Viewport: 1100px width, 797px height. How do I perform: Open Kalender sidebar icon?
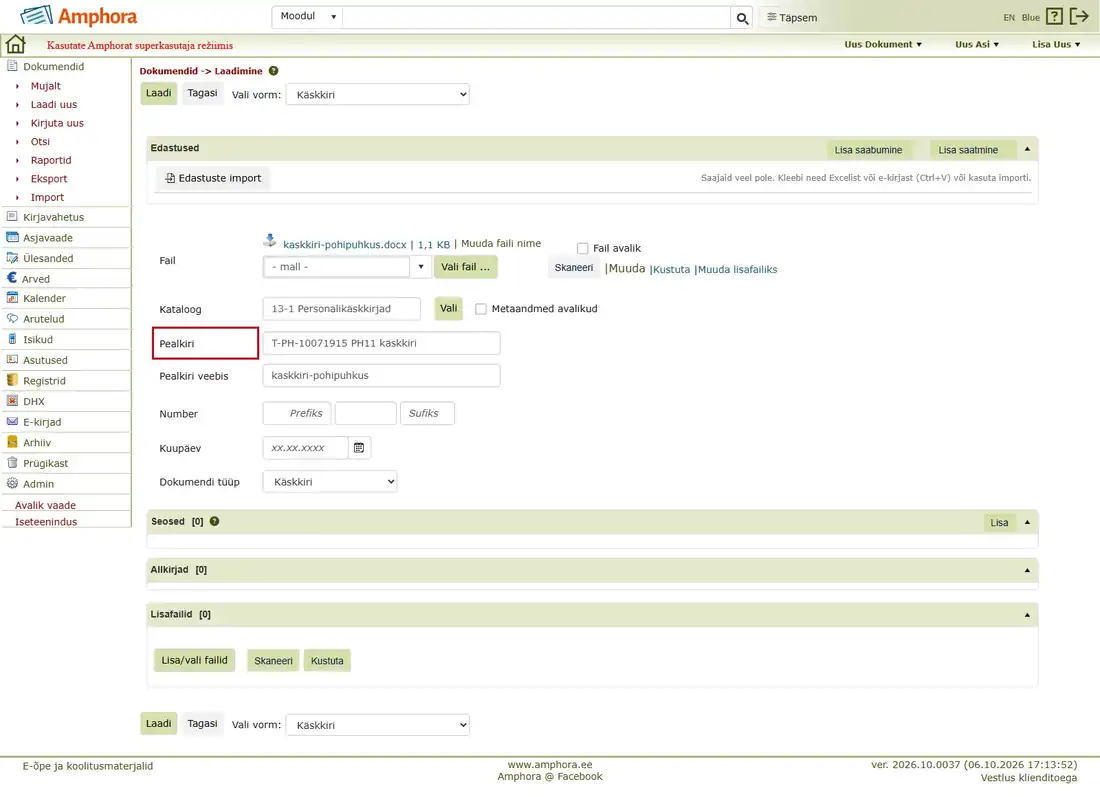click(x=12, y=298)
